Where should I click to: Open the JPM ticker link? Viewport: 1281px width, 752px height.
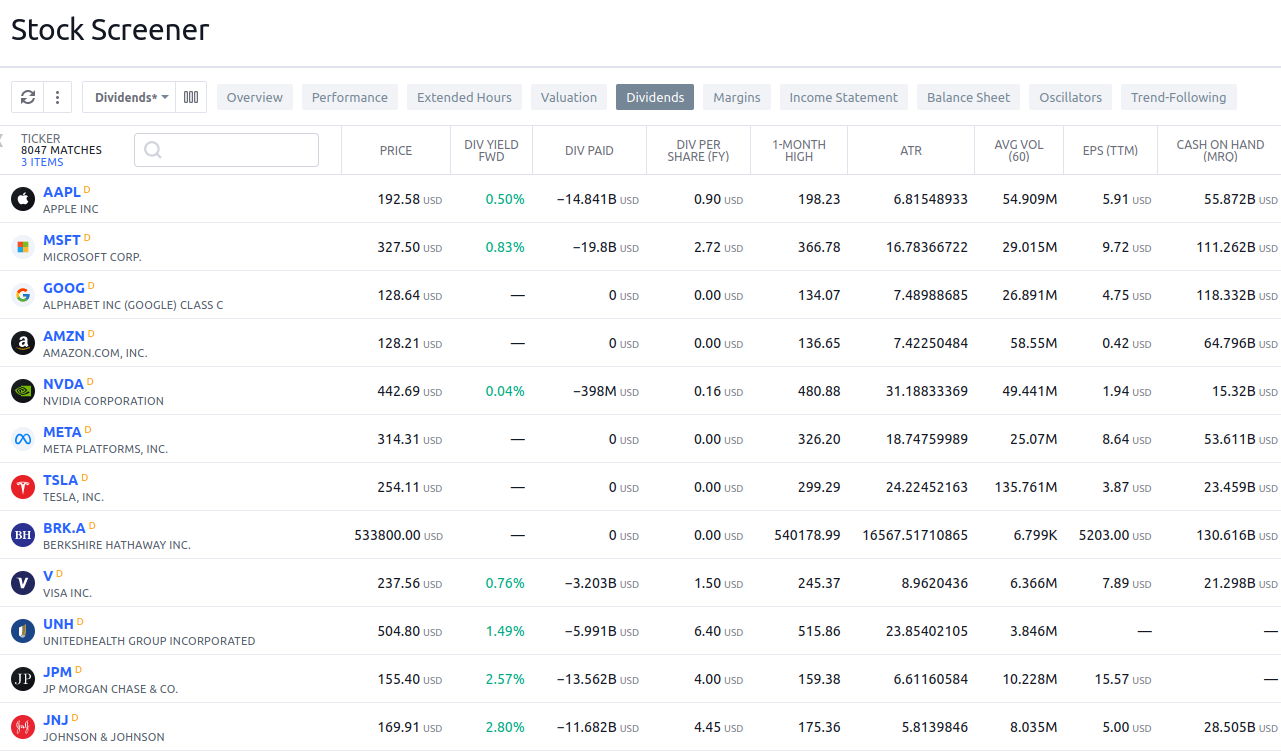(x=58, y=672)
